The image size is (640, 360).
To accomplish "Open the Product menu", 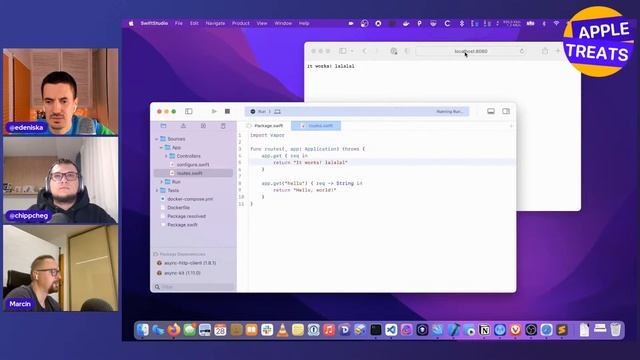I will (240, 24).
